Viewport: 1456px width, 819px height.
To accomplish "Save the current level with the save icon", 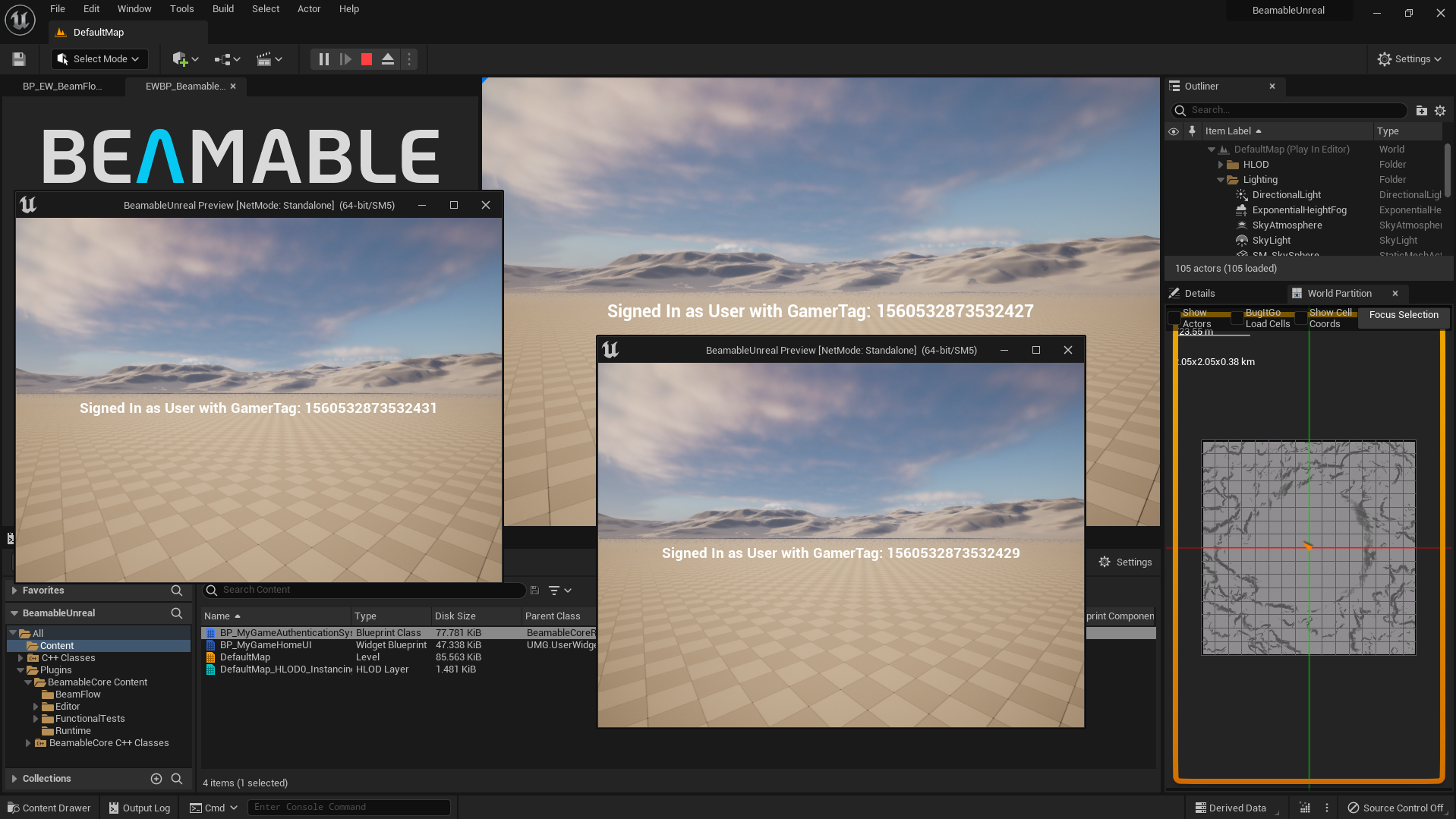I will pyautogui.click(x=17, y=58).
